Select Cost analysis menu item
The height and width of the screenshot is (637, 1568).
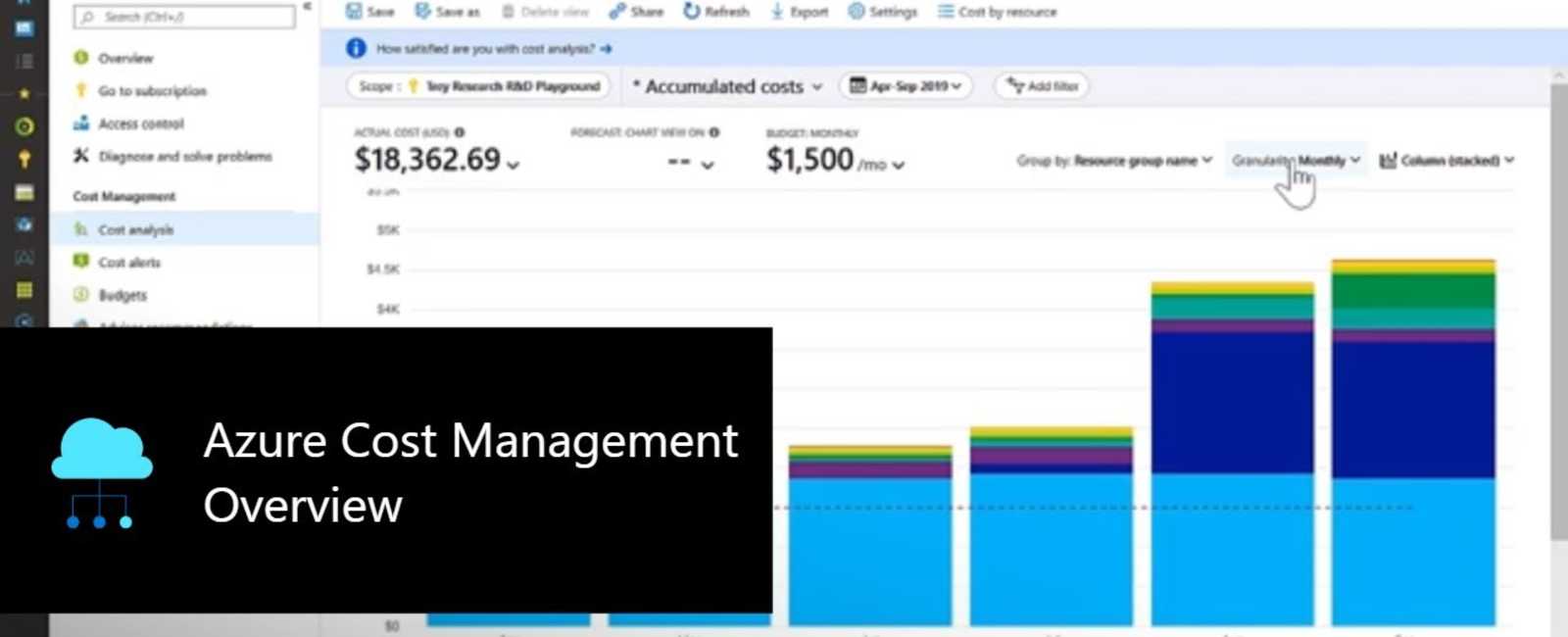click(184, 229)
